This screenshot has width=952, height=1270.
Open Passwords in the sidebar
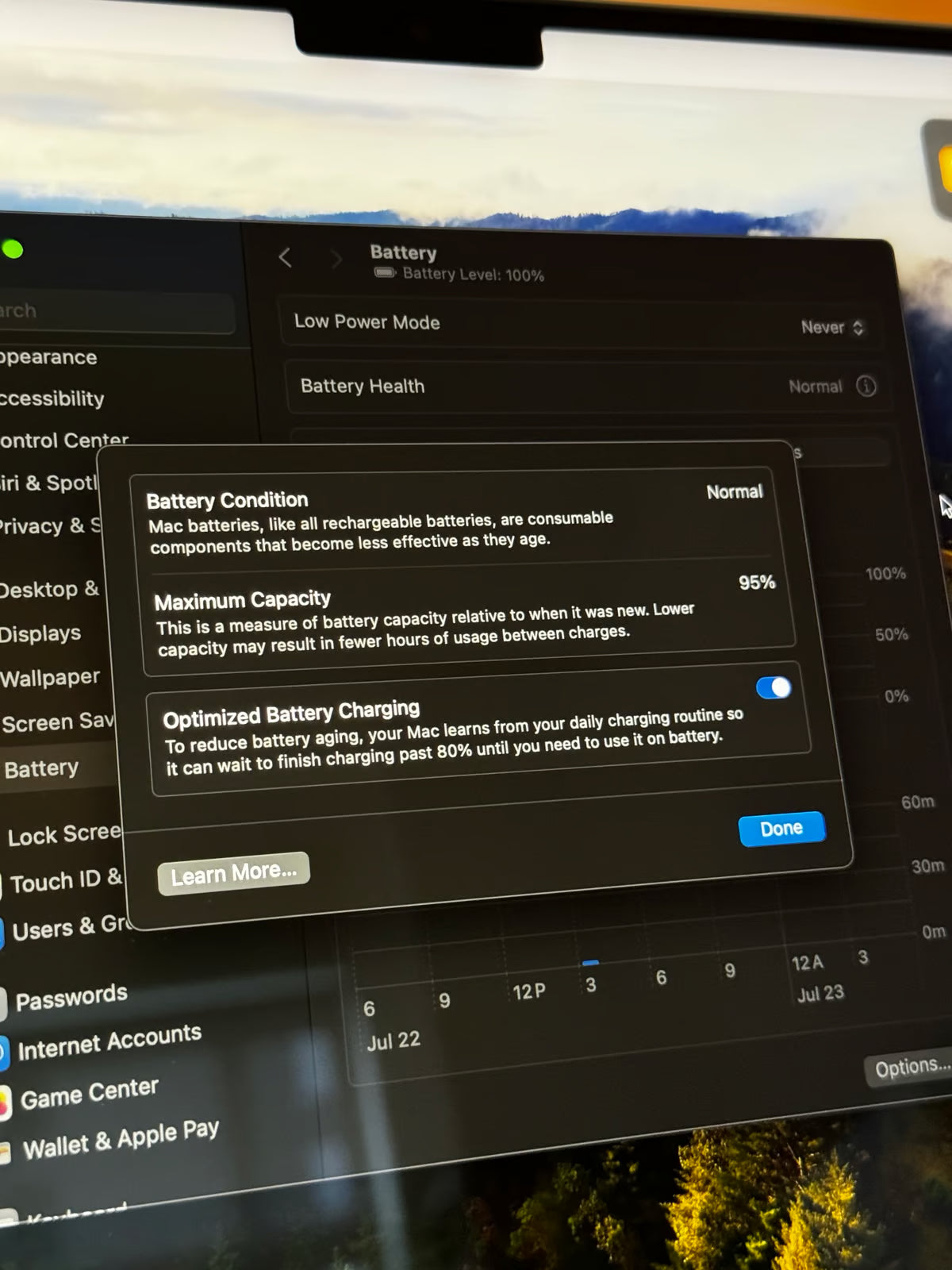tap(71, 998)
